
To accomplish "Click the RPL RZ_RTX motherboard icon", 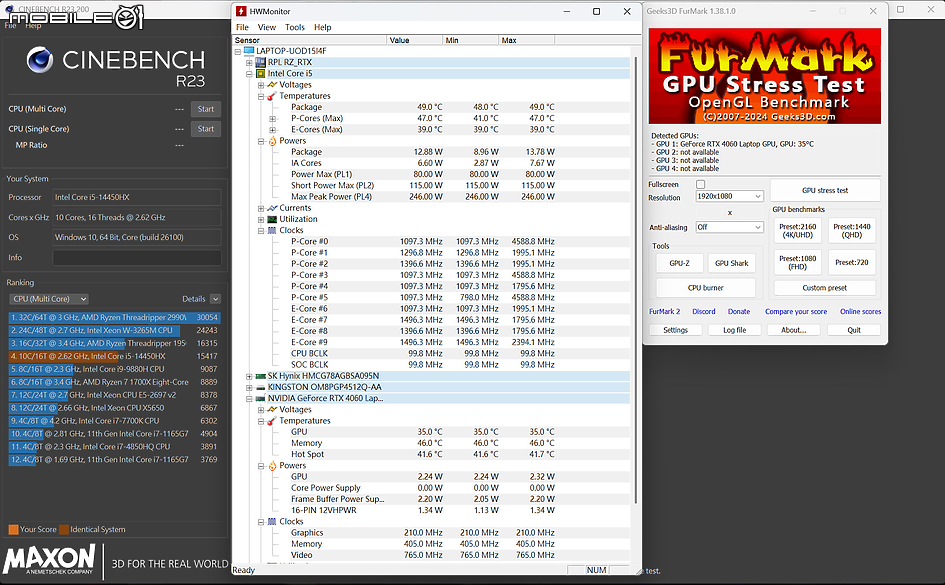I will [260, 63].
